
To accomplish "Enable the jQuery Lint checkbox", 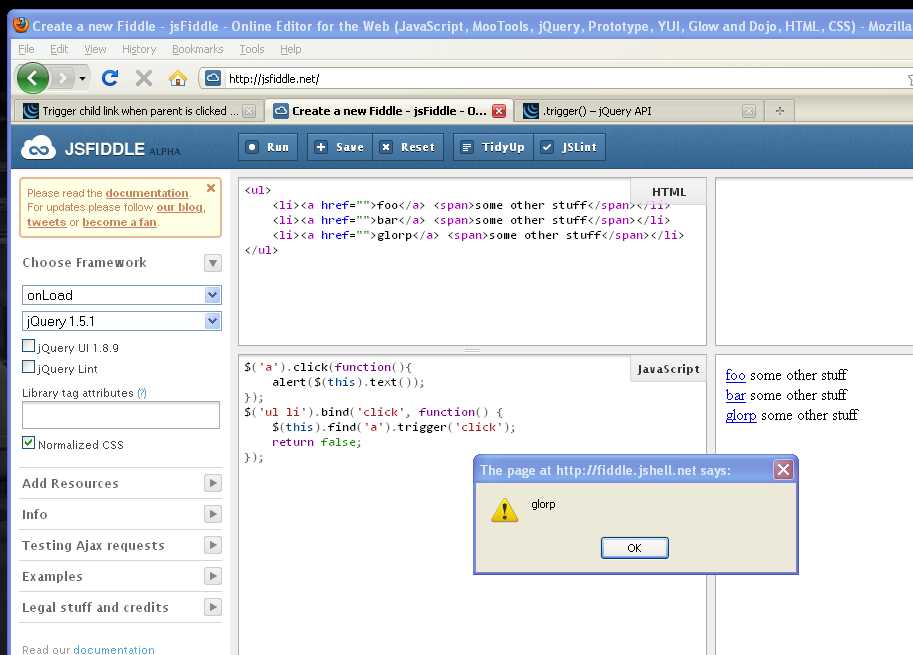I will tap(29, 368).
